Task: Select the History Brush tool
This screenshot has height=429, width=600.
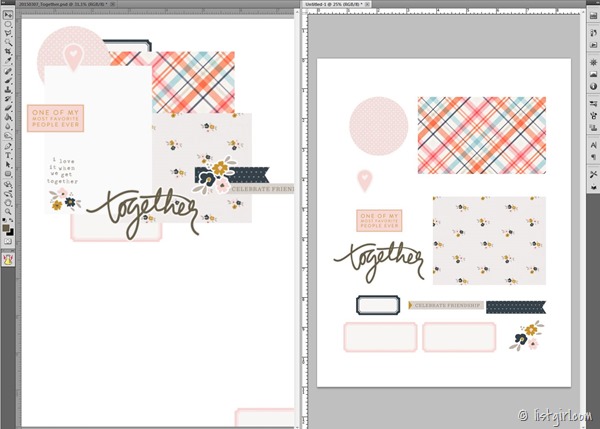Action: (8, 99)
